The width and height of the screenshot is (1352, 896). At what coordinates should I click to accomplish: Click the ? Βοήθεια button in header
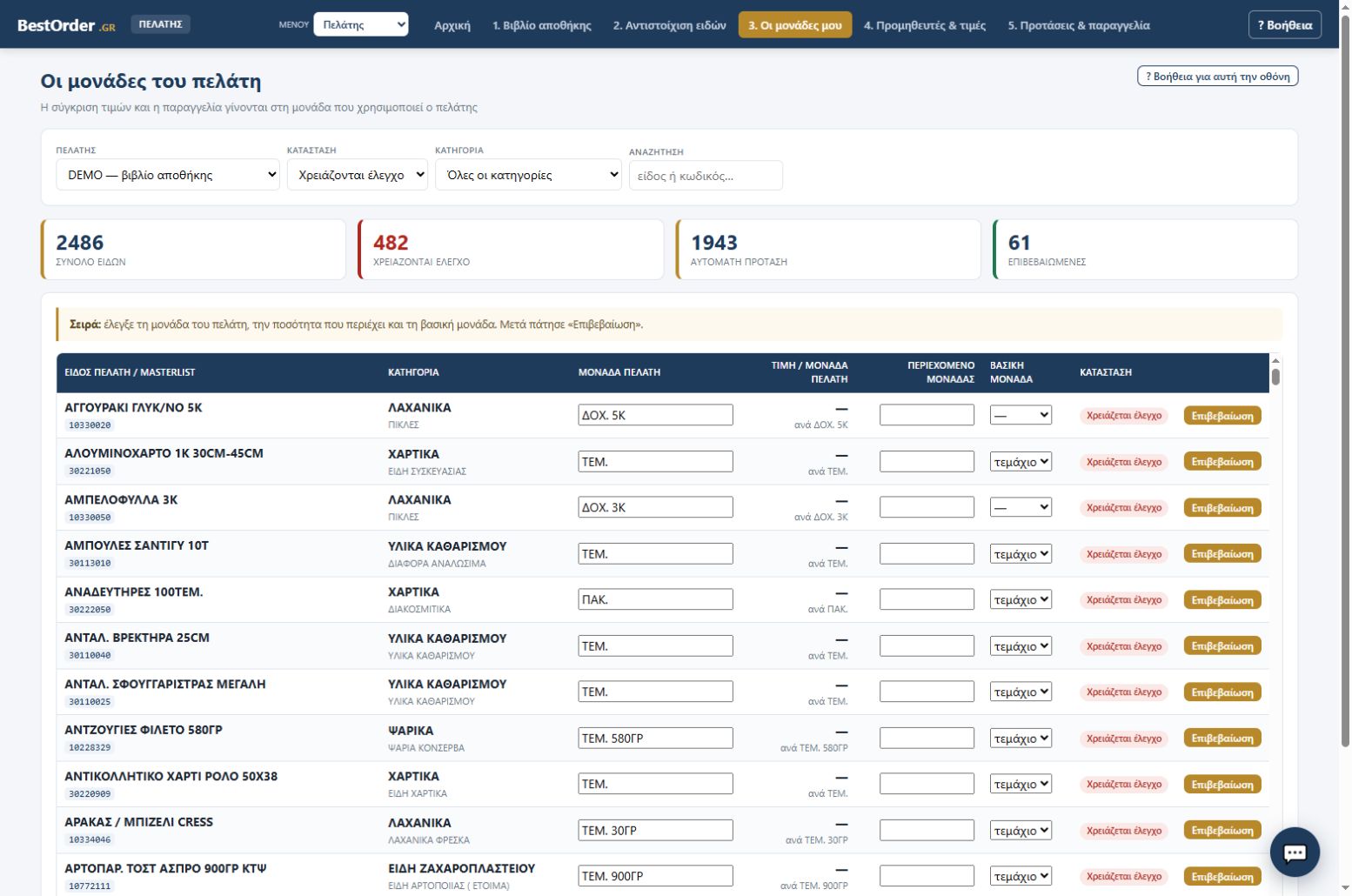1285,25
